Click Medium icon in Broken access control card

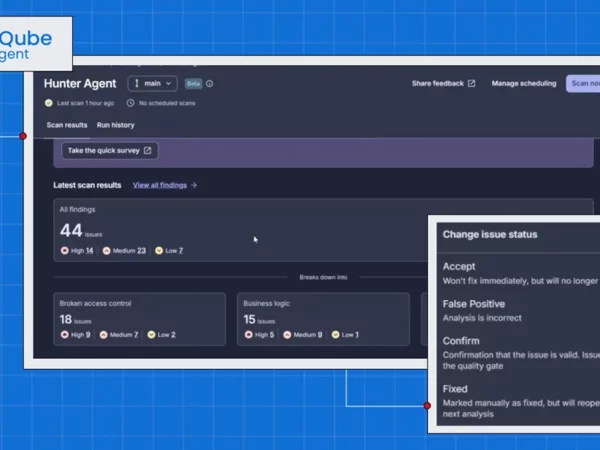click(103, 335)
